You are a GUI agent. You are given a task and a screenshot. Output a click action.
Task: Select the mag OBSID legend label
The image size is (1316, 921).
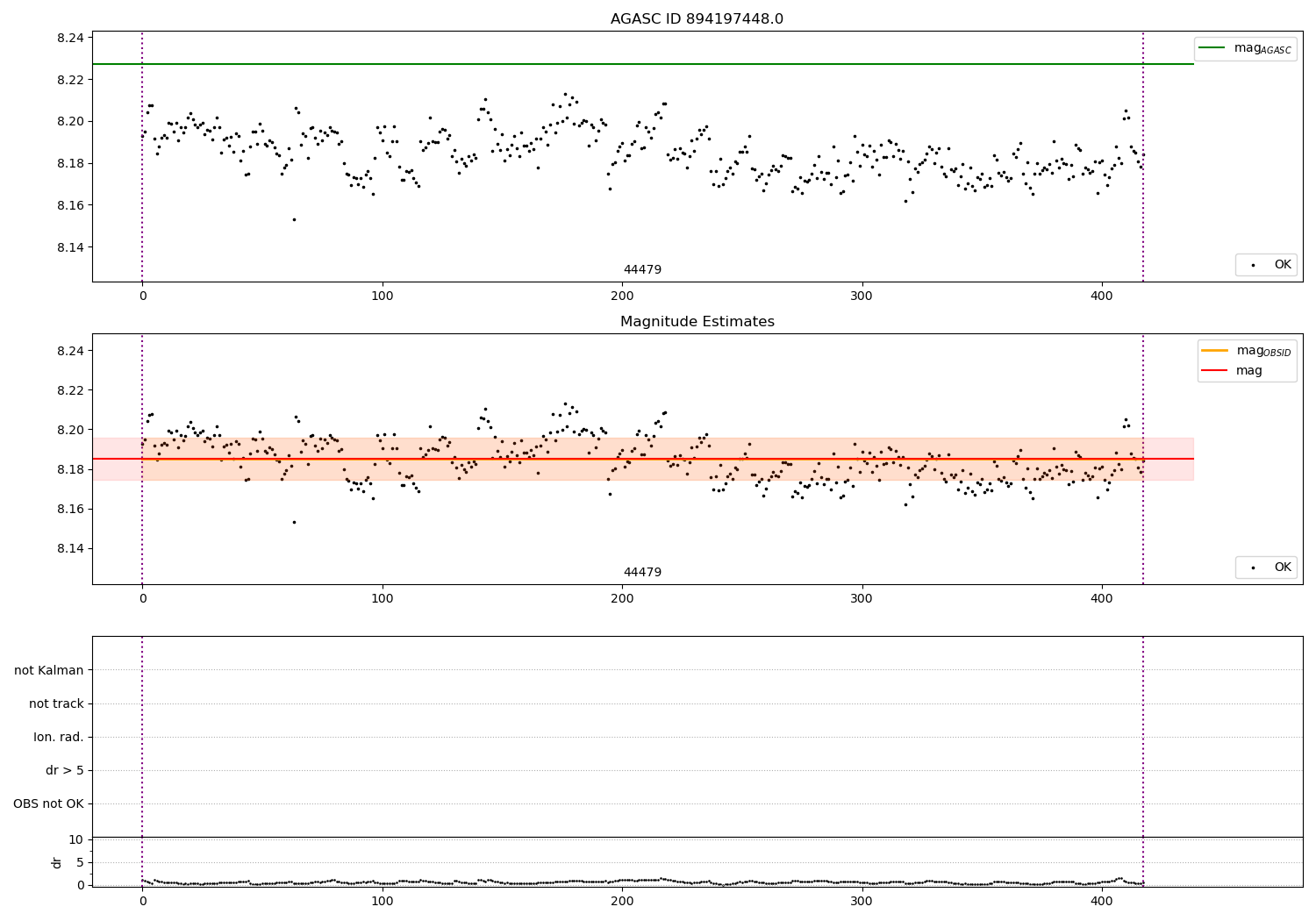click(1264, 351)
